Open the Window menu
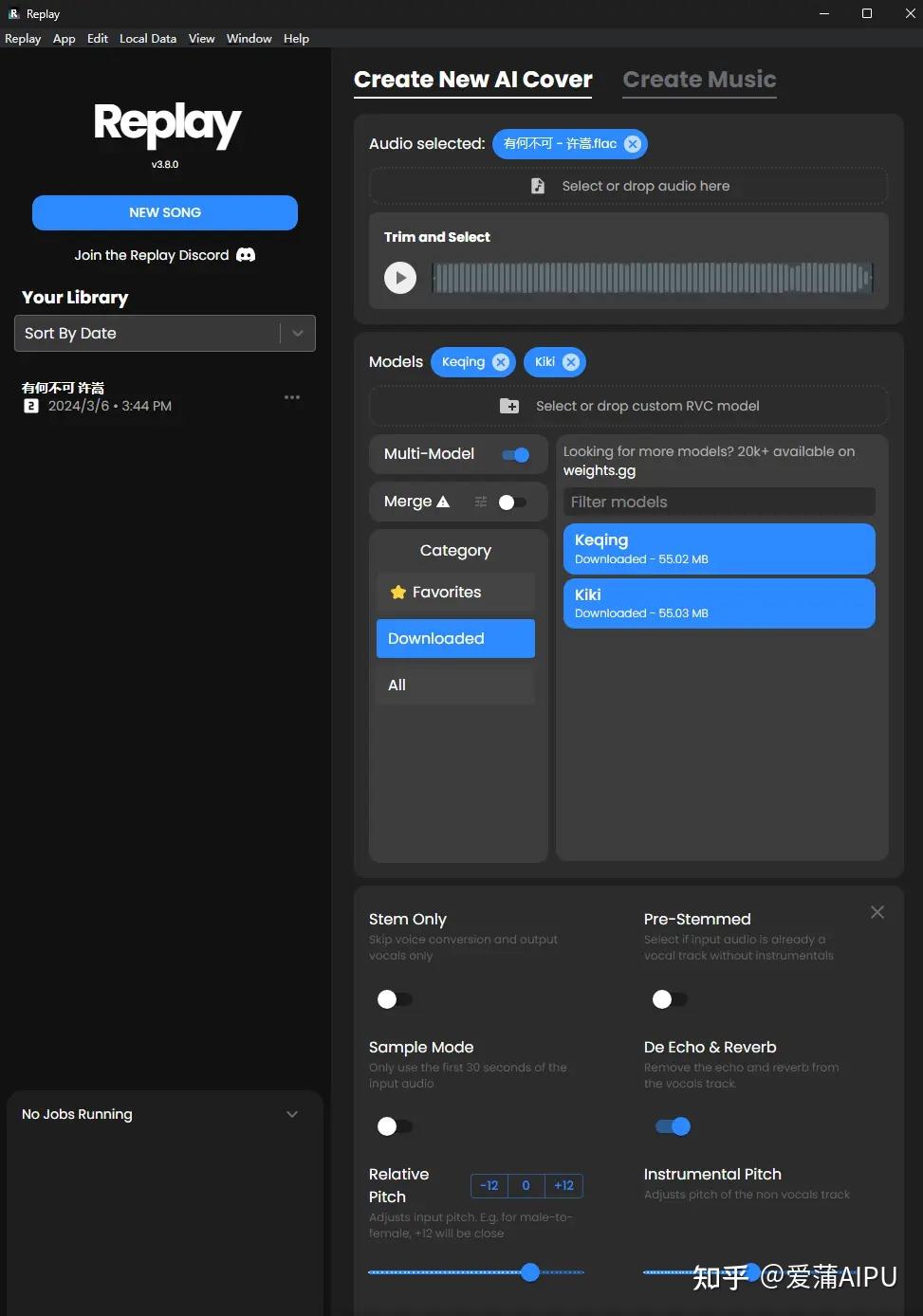923x1316 pixels. (249, 39)
